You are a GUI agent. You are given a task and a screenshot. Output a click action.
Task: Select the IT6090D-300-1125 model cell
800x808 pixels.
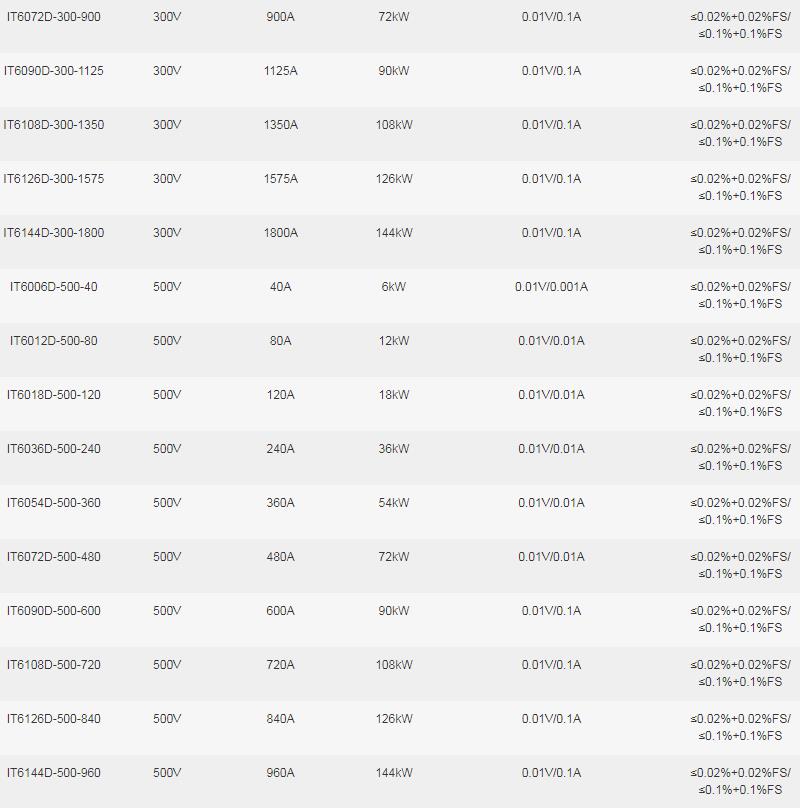(54, 71)
